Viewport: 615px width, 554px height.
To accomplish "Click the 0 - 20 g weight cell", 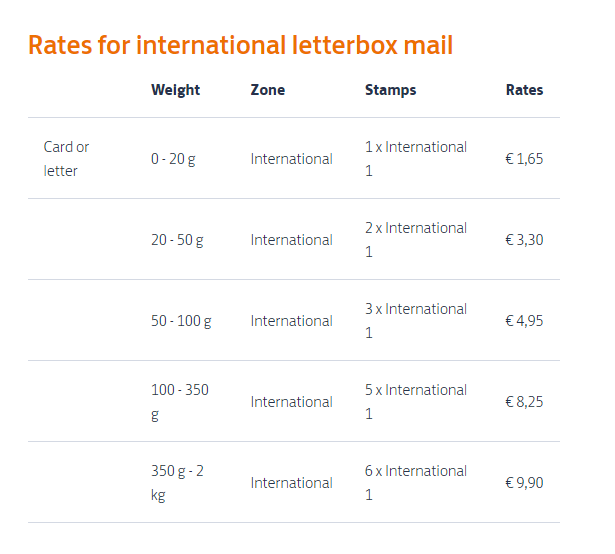I will (x=173, y=159).
